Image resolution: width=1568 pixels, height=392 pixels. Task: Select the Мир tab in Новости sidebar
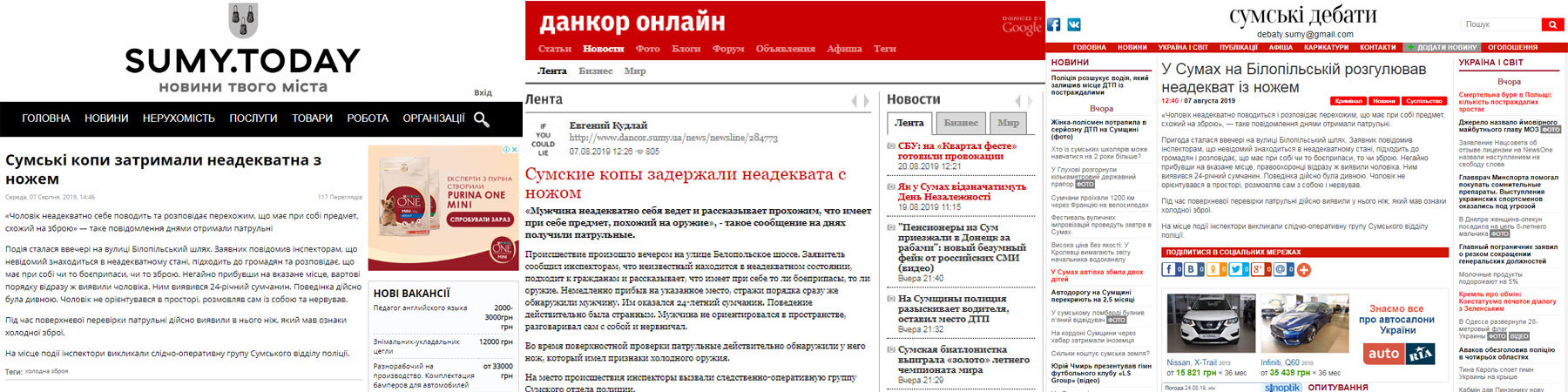point(1008,124)
